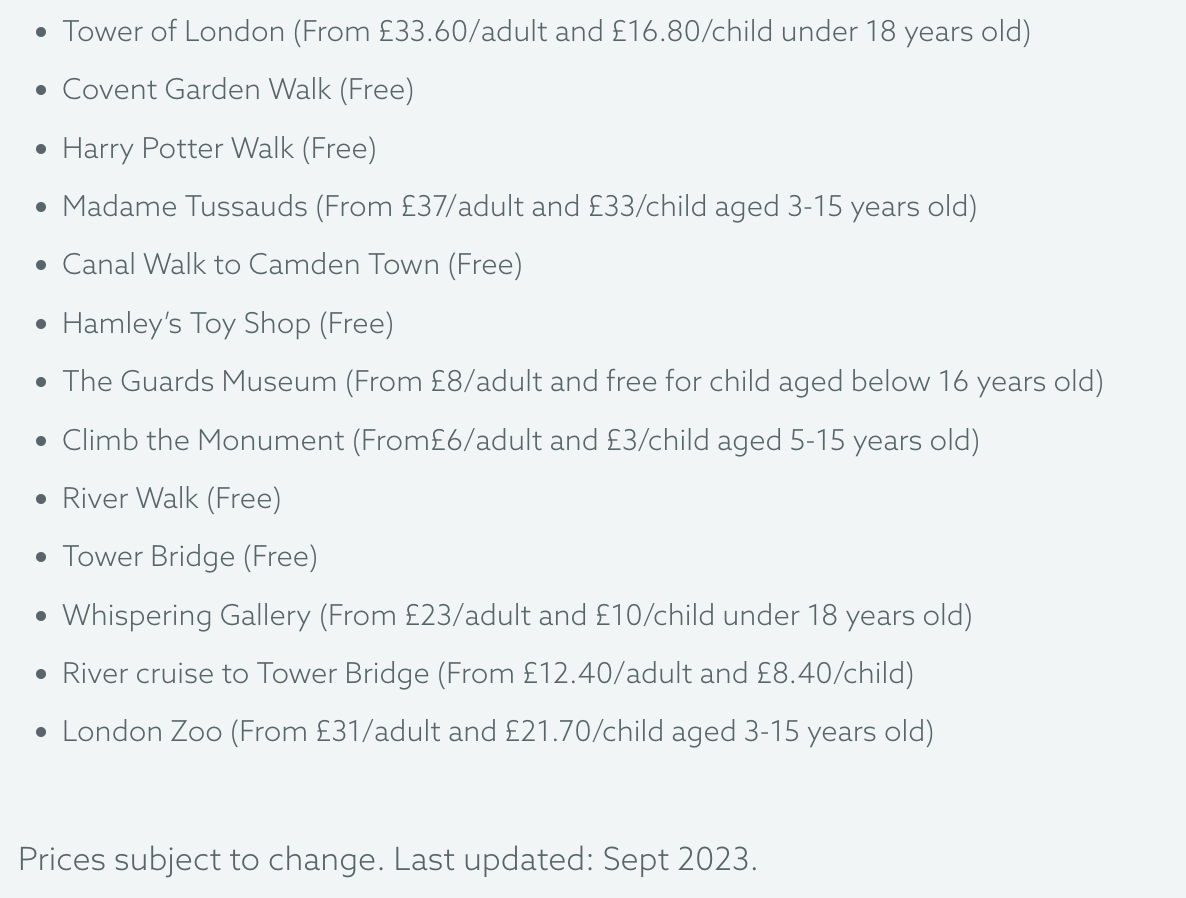Click Canal Walk to Camden Town entry
1186x898 pixels.
click(292, 265)
